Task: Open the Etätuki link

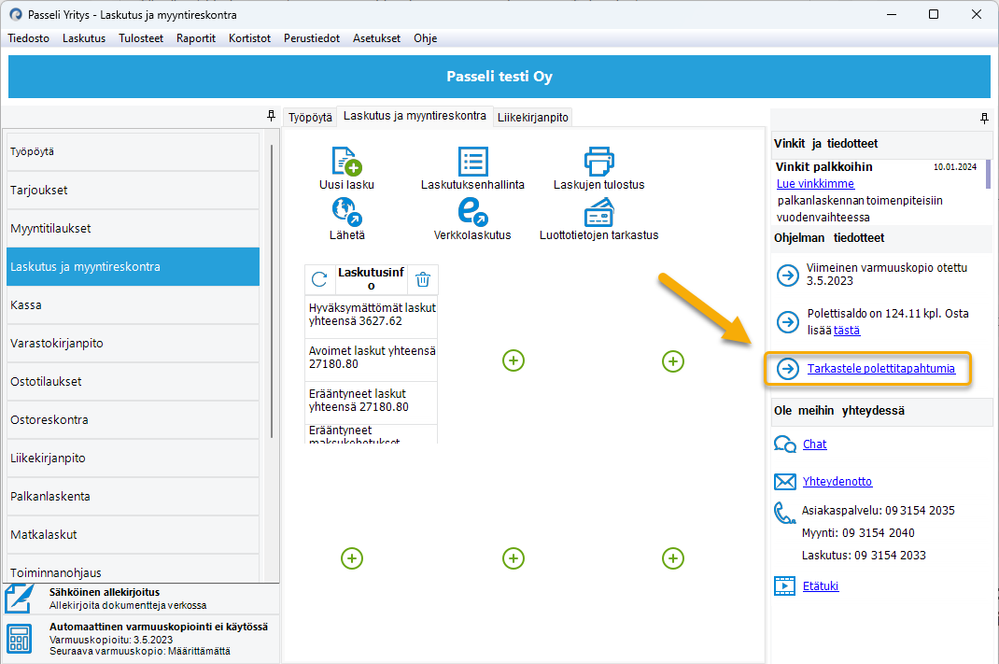Action: click(821, 586)
